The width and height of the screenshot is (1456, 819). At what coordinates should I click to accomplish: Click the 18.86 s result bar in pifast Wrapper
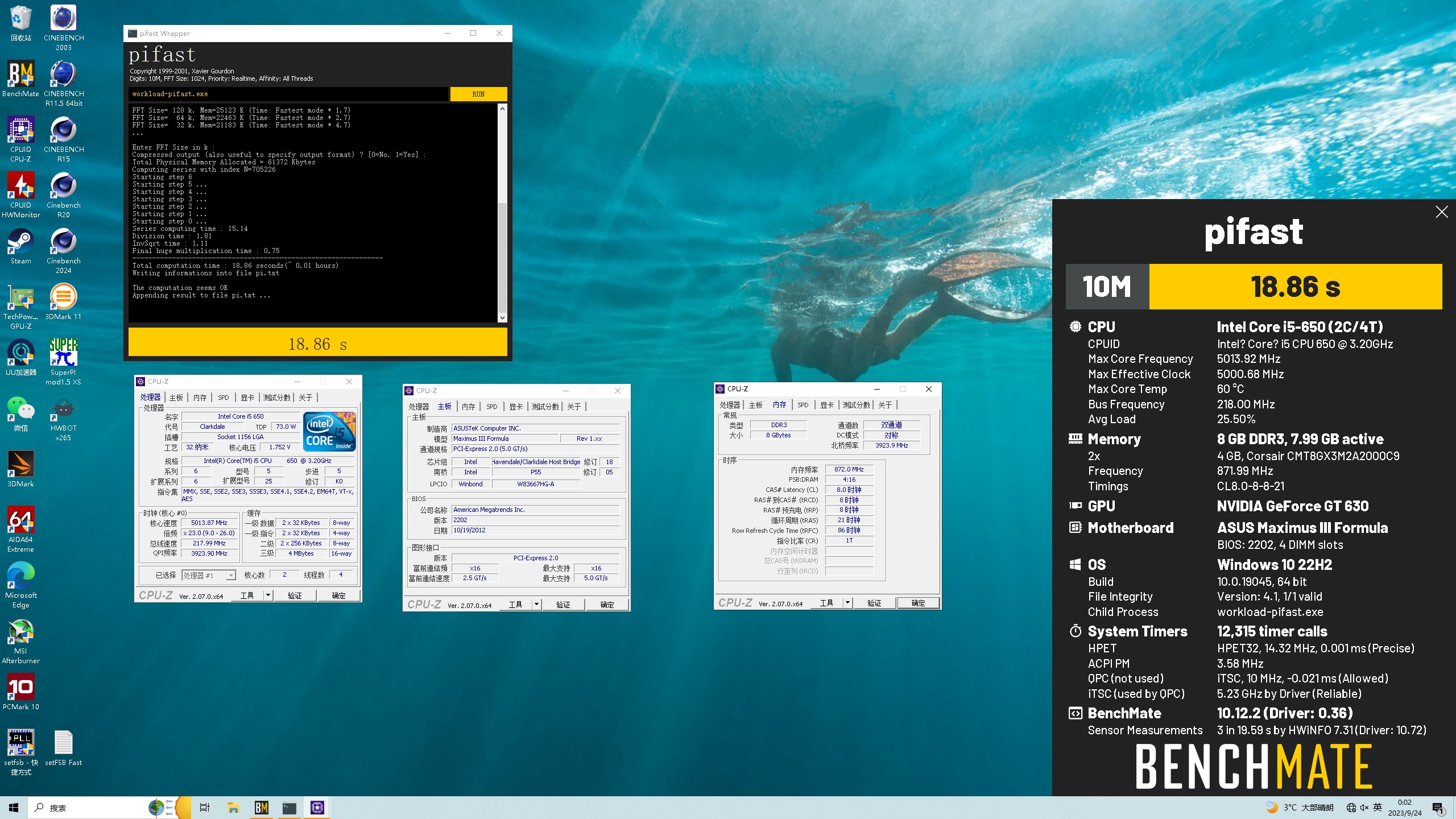pos(317,343)
